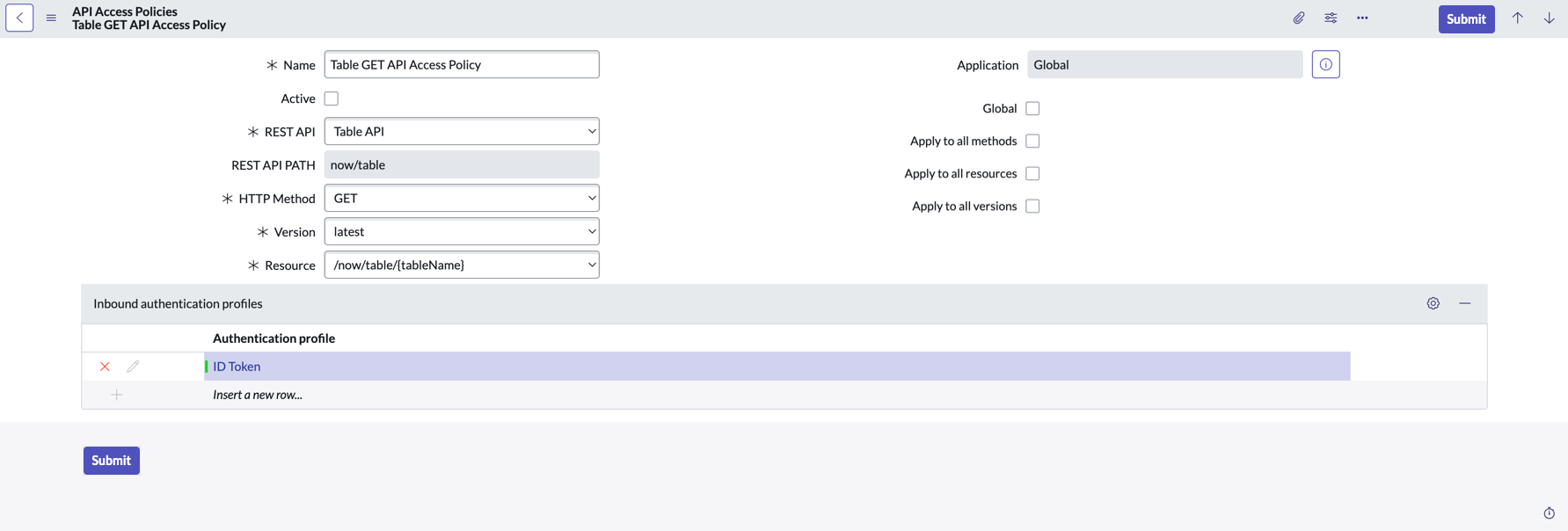Viewport: 1568px width, 531px height.
Task: Toggle the Global checkbox
Action: point(1032,108)
